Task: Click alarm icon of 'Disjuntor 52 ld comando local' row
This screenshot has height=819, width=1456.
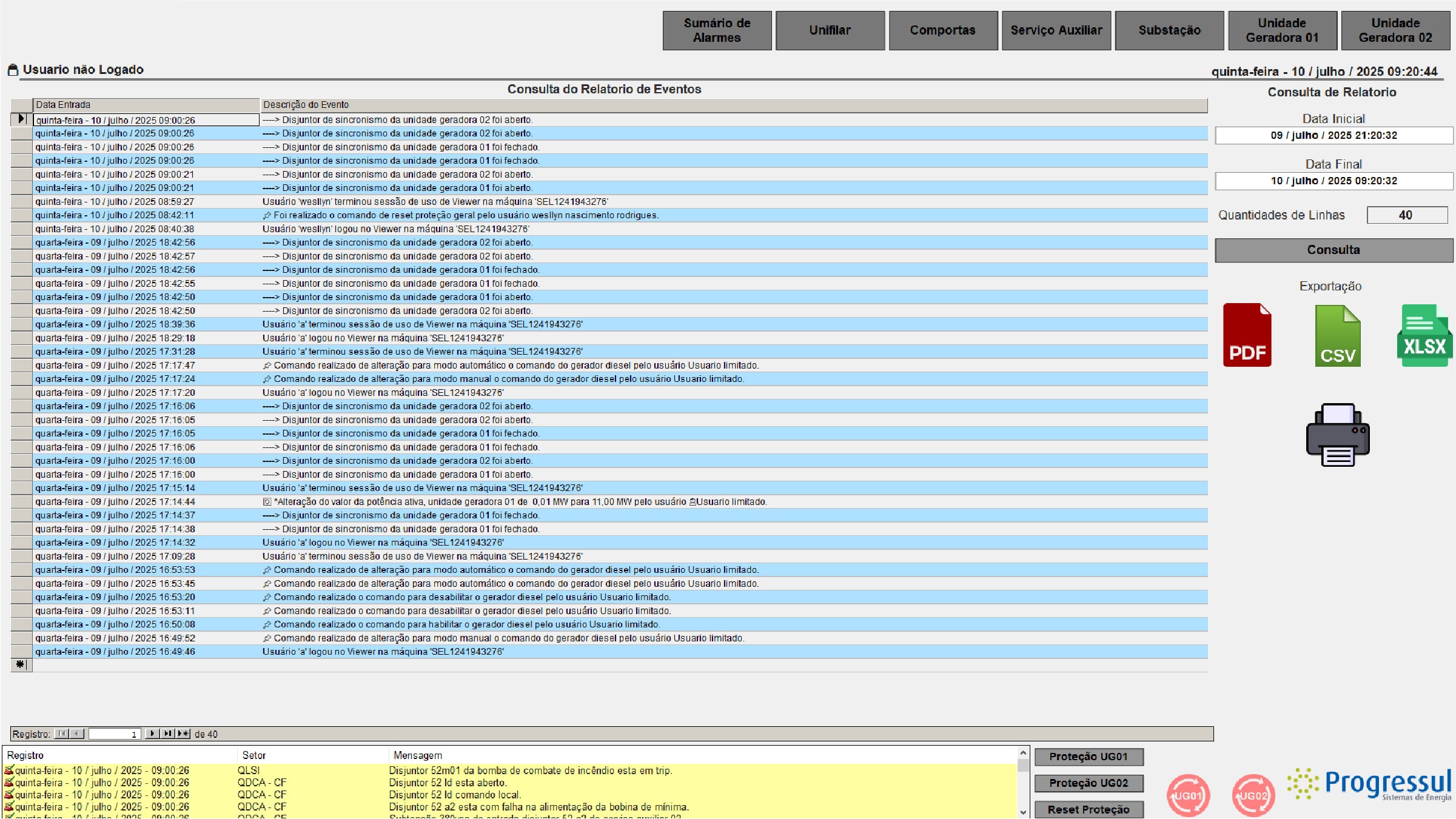Action: (x=8, y=795)
